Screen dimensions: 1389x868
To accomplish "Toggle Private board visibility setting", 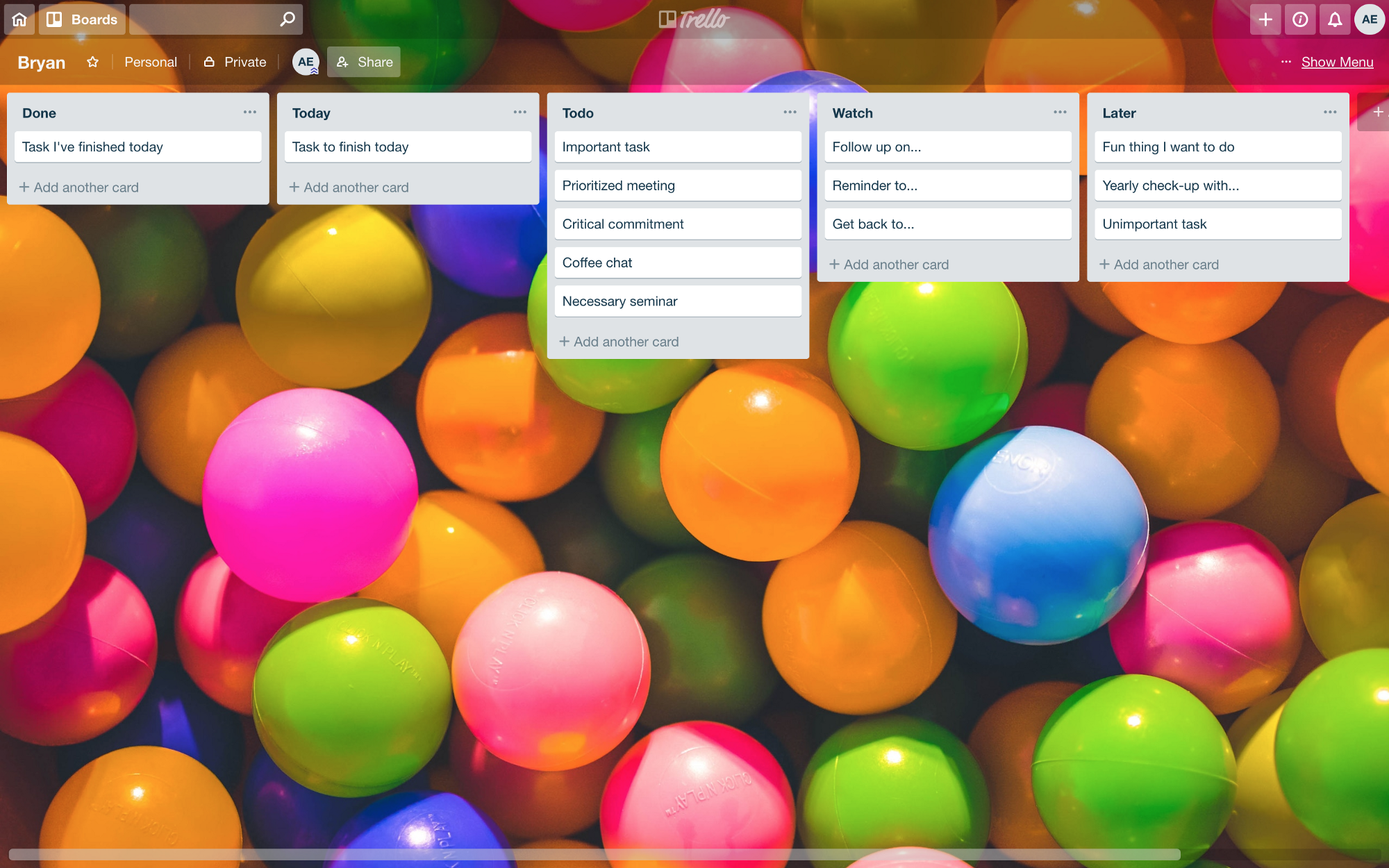I will [x=233, y=61].
